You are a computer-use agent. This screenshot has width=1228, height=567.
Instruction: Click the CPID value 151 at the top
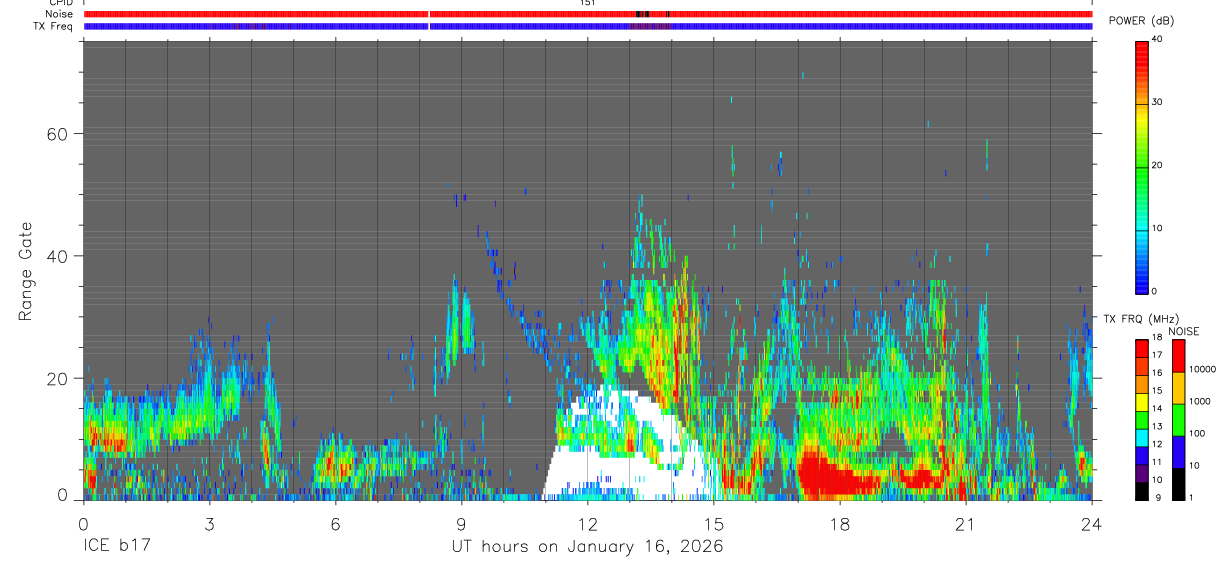587,3
